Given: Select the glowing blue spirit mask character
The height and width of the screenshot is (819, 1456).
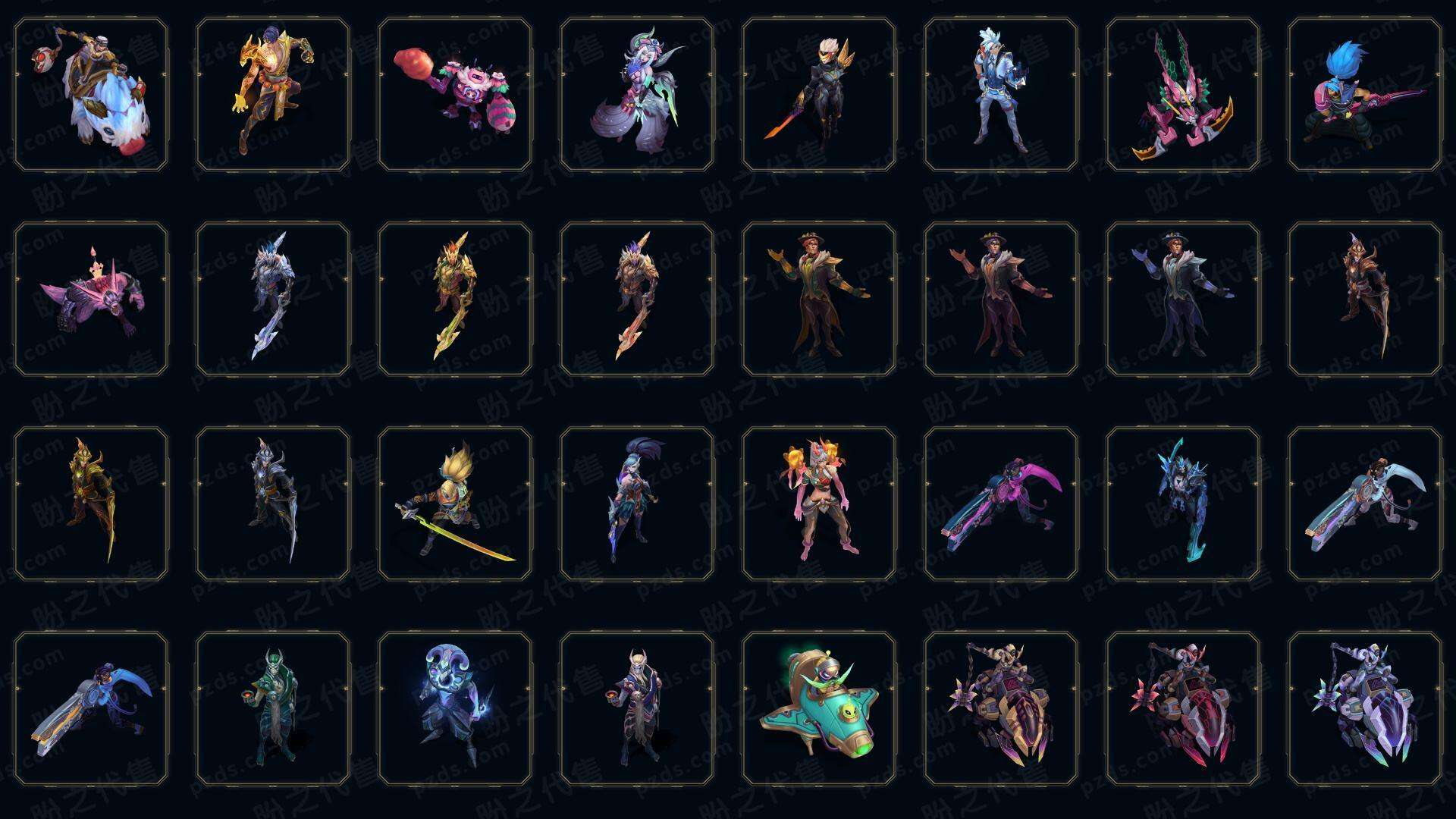Looking at the screenshot, I should 455,708.
